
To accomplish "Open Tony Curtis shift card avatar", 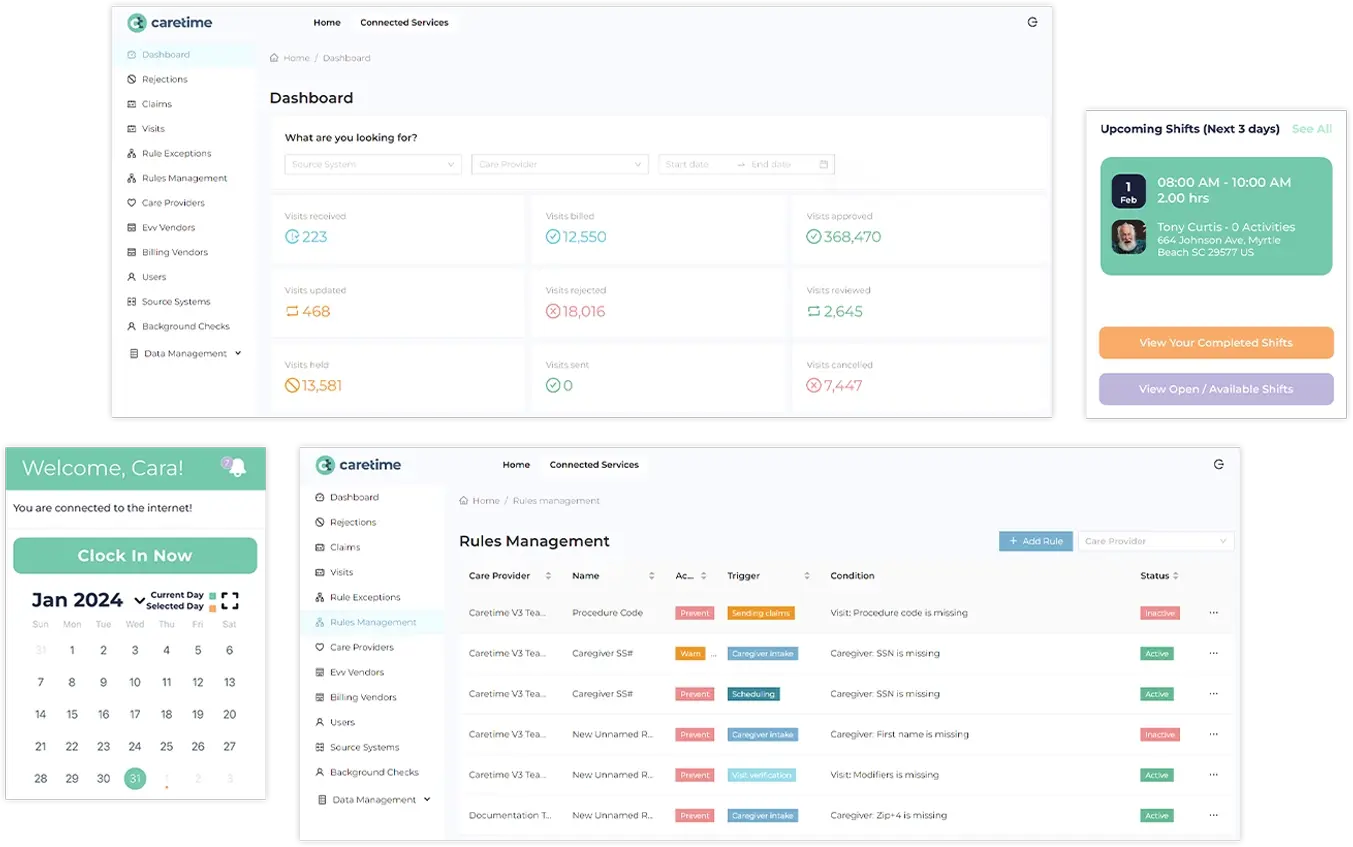I will click(x=1129, y=237).
